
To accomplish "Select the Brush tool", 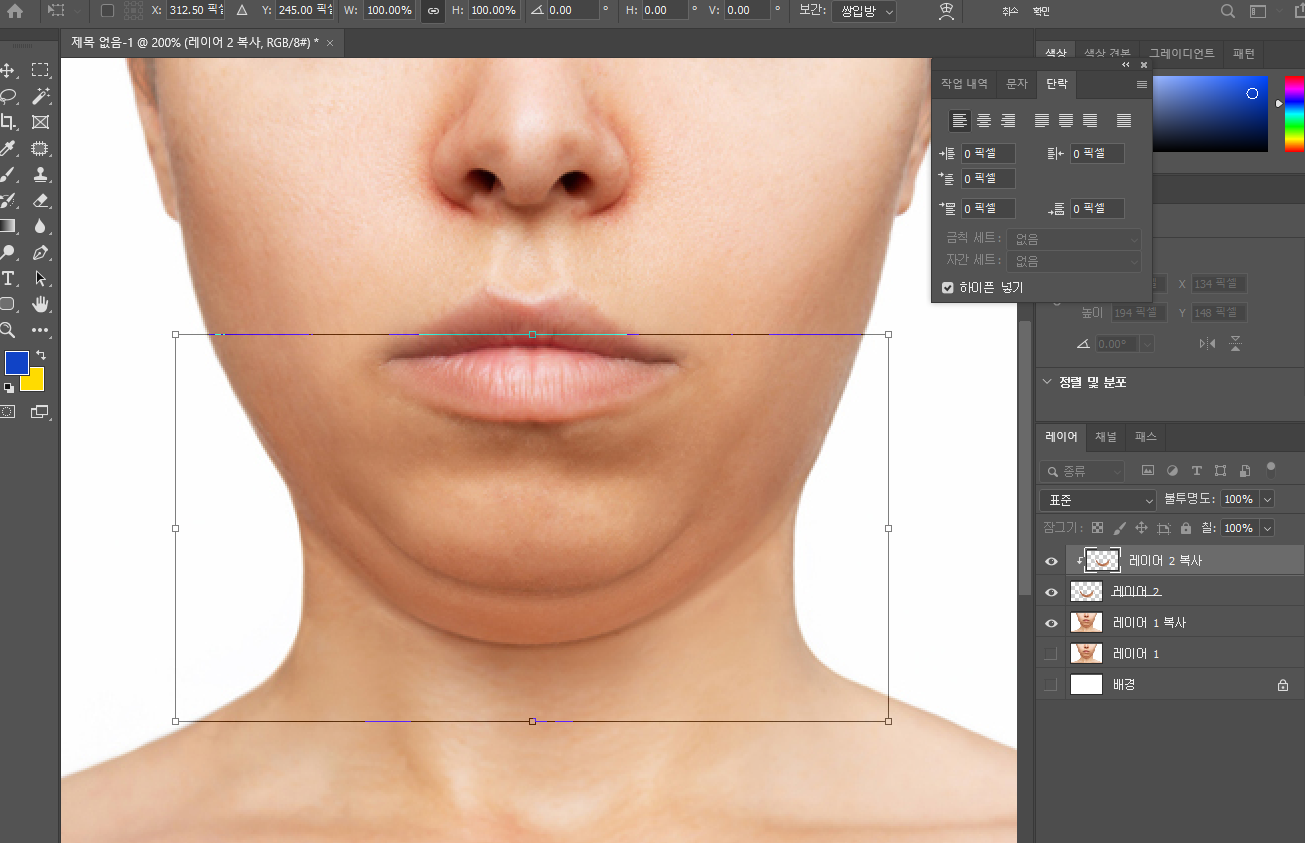I will 8,174.
